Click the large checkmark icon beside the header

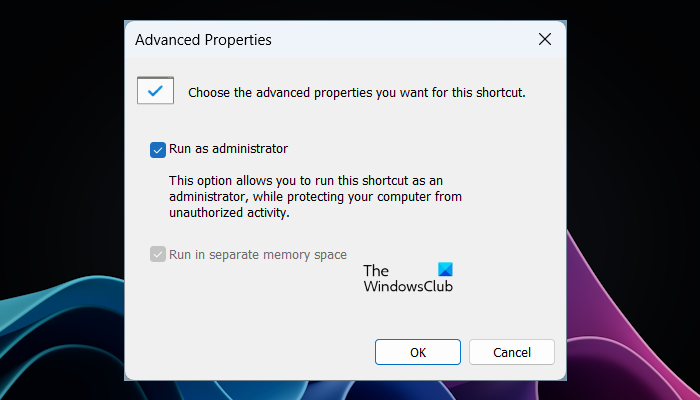155,91
